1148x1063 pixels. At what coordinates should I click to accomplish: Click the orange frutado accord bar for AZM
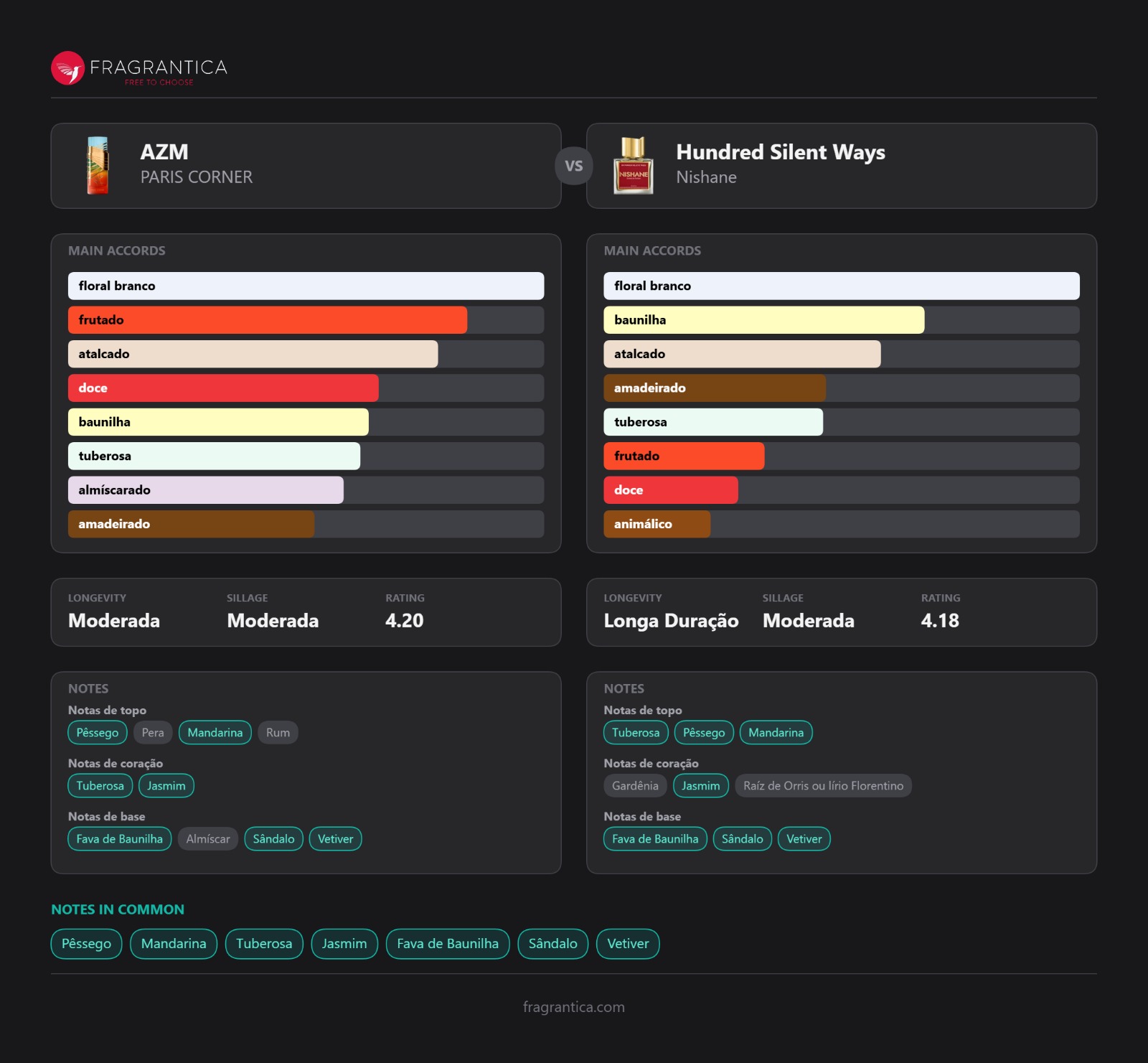267,320
